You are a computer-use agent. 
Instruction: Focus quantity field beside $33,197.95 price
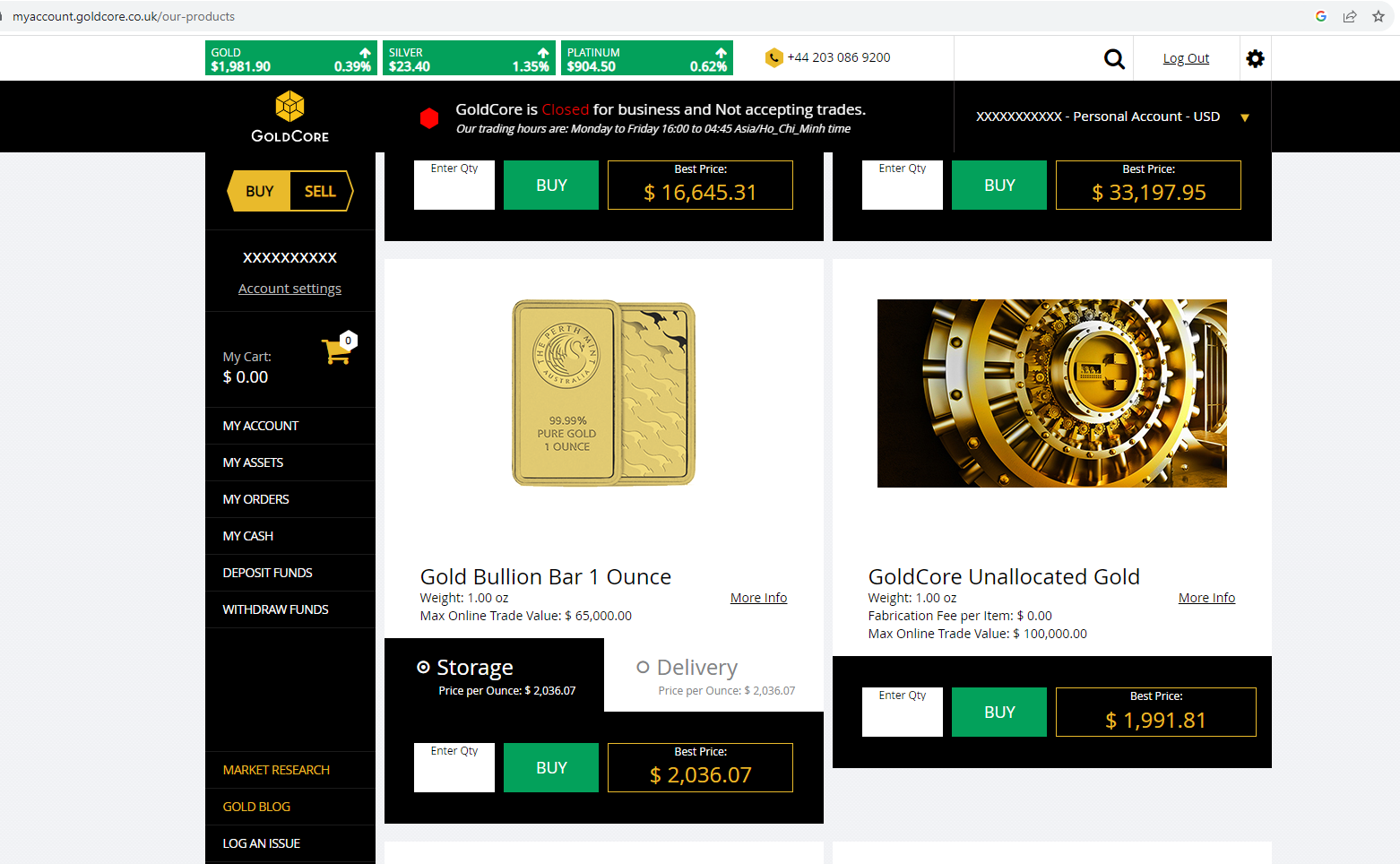(903, 186)
